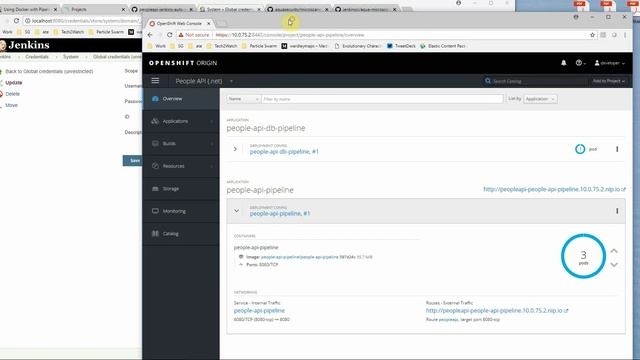The height and width of the screenshot is (360, 640).
Task: Scale down the pods with down arrow
Action: pyautogui.click(x=614, y=265)
